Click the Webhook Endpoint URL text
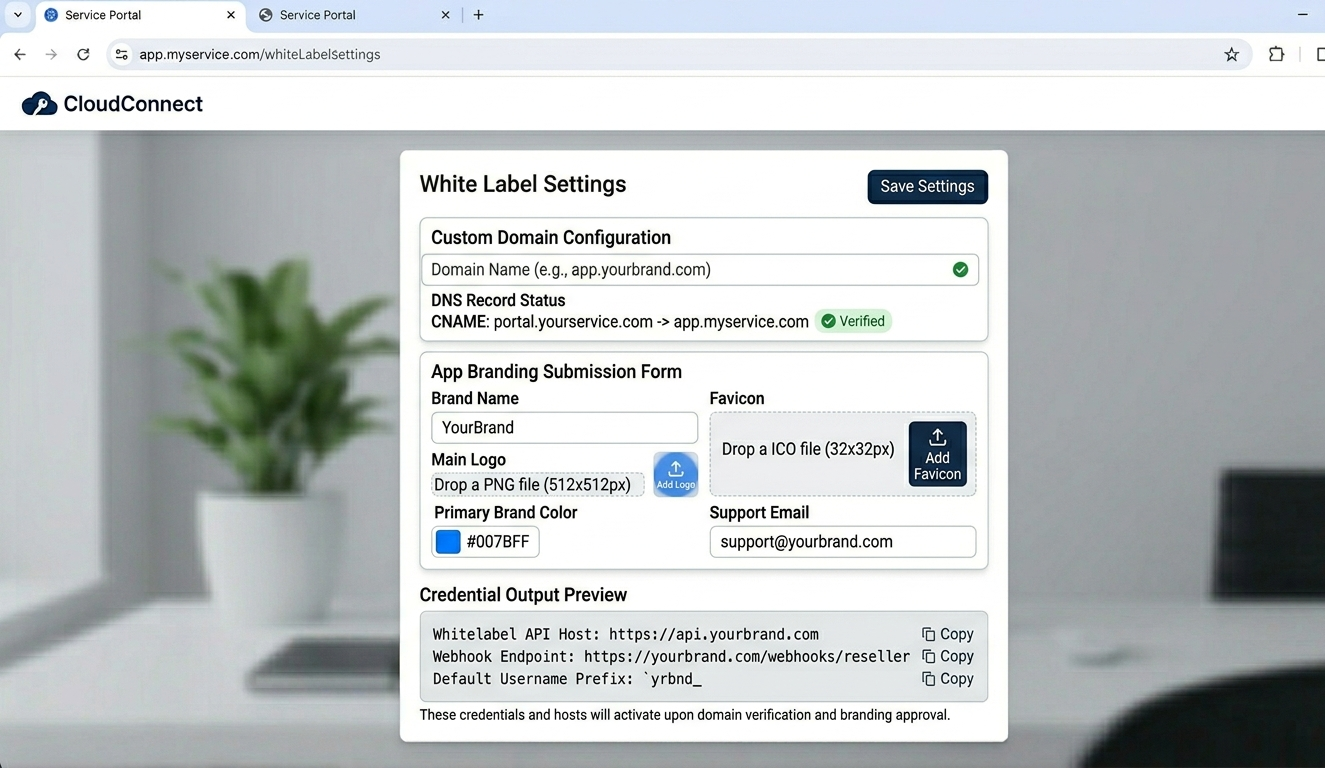This screenshot has width=1325, height=768. (747, 656)
